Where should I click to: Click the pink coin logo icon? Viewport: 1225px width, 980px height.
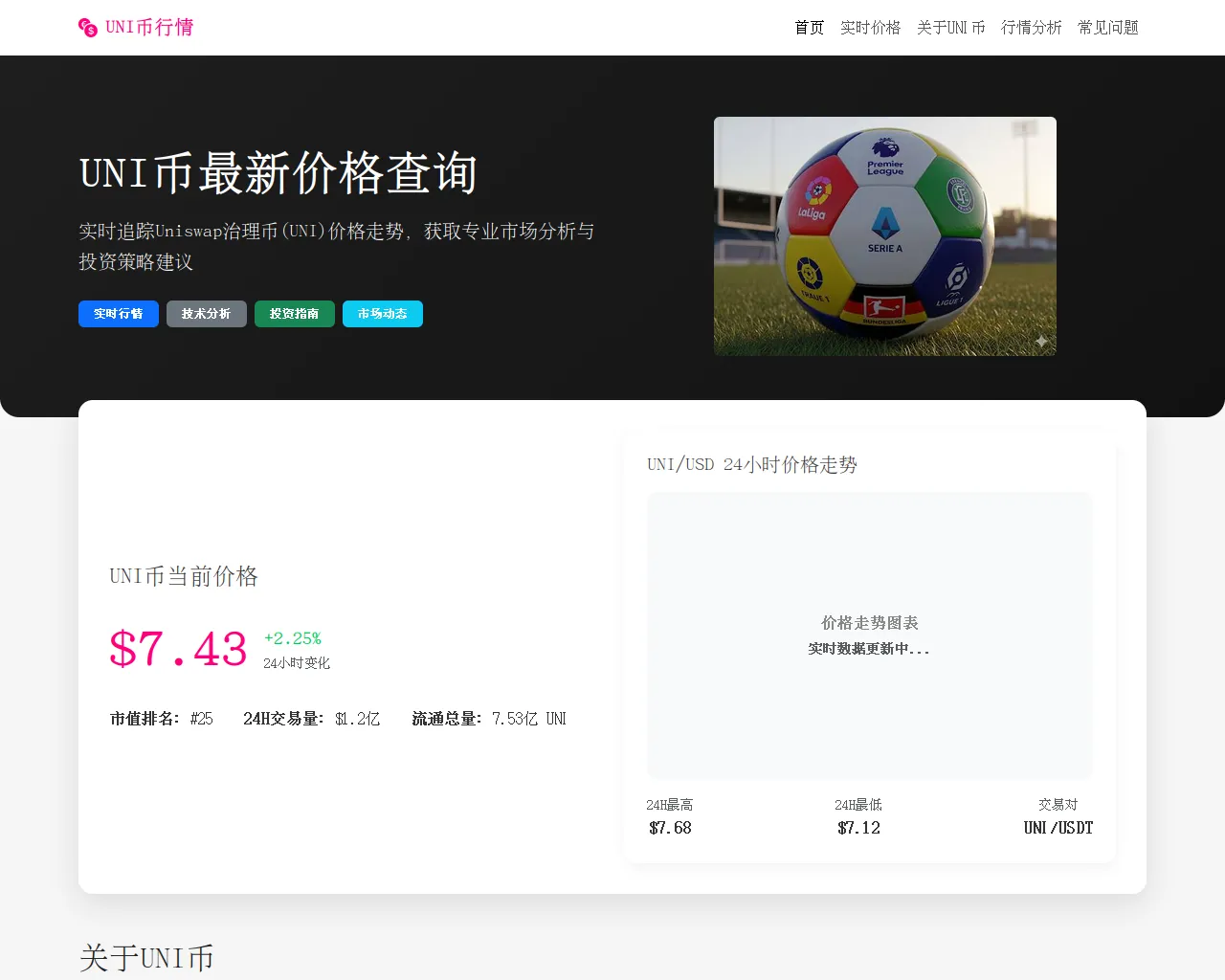[88, 28]
